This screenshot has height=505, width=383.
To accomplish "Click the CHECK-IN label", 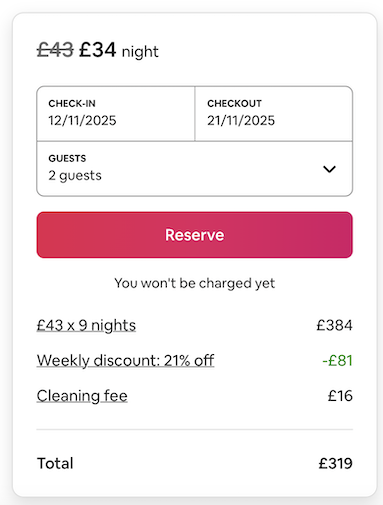I will (x=72, y=103).
